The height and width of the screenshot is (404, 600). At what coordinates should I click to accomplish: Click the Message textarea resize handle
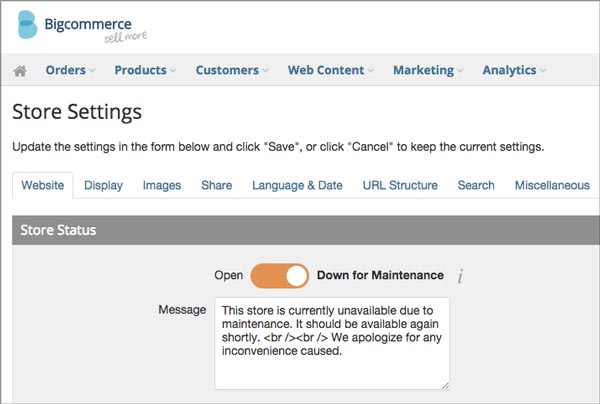[444, 384]
